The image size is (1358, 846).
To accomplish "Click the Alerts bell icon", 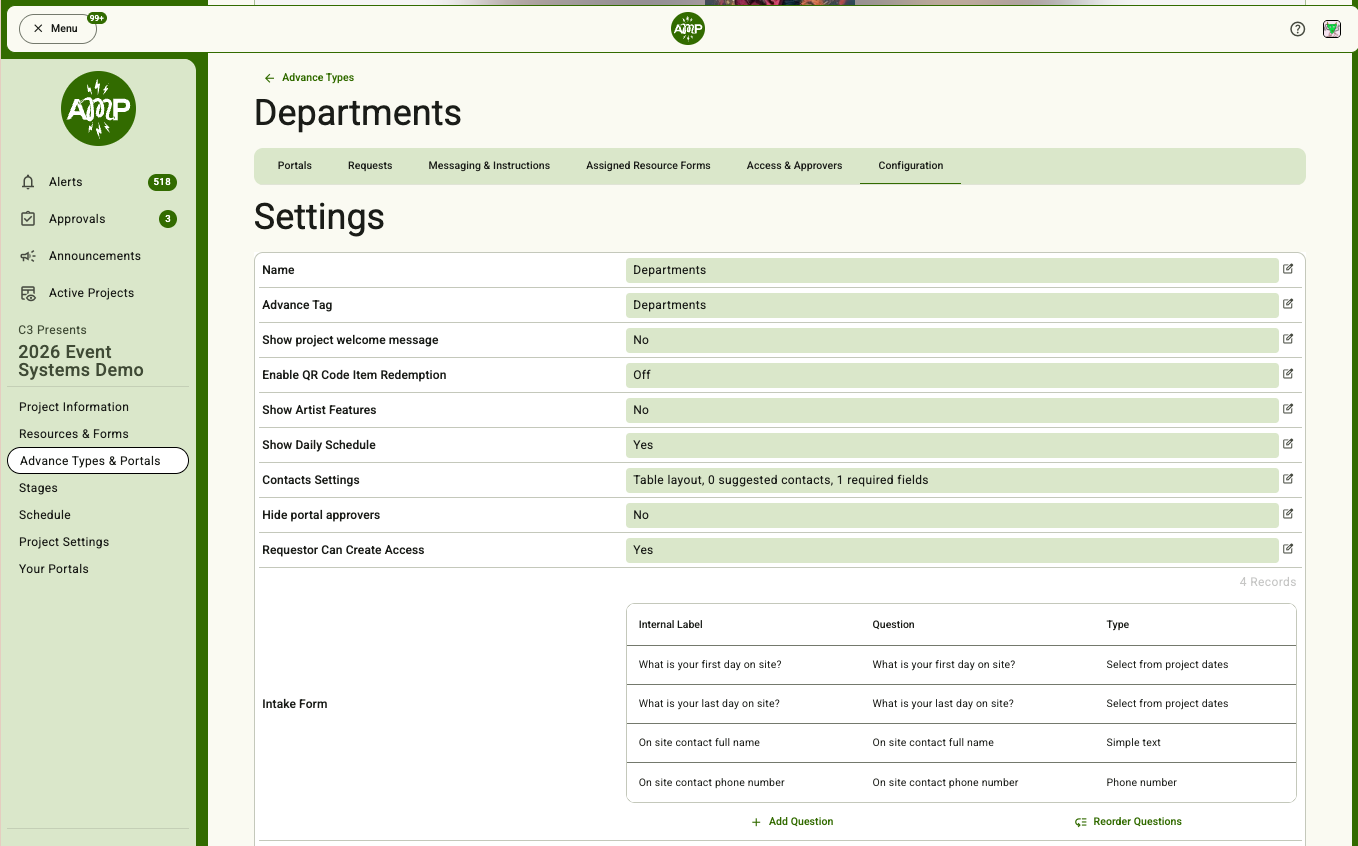I will click(x=28, y=182).
